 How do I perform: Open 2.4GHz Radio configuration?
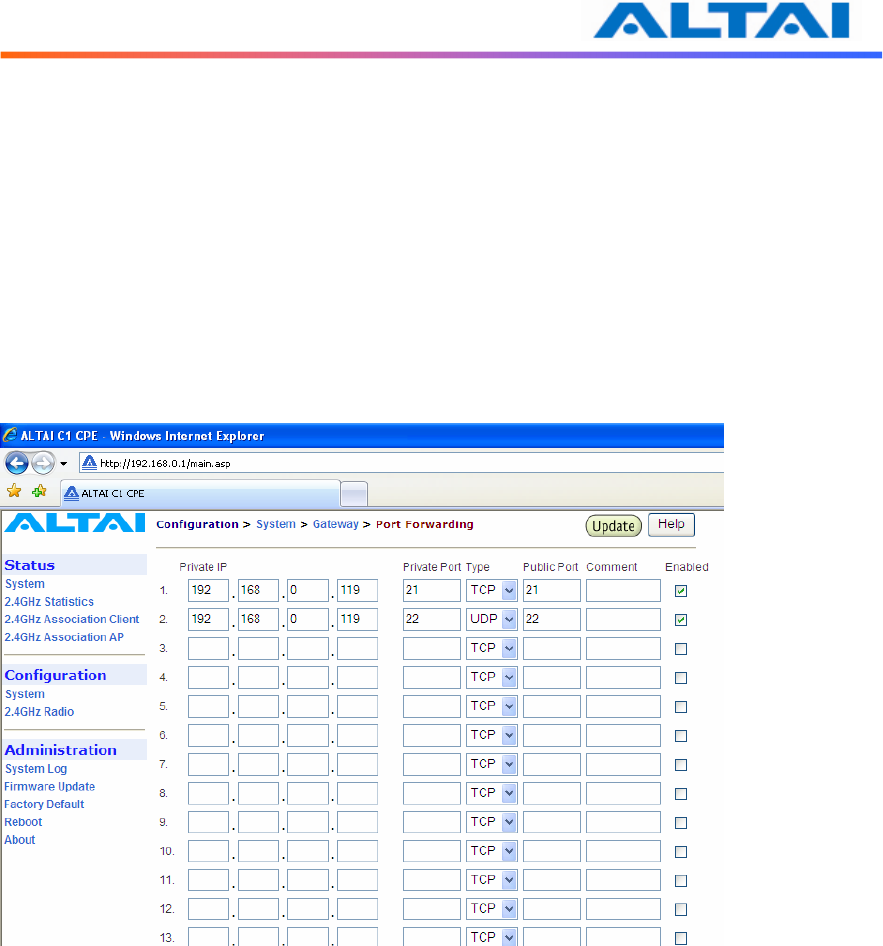click(39, 712)
